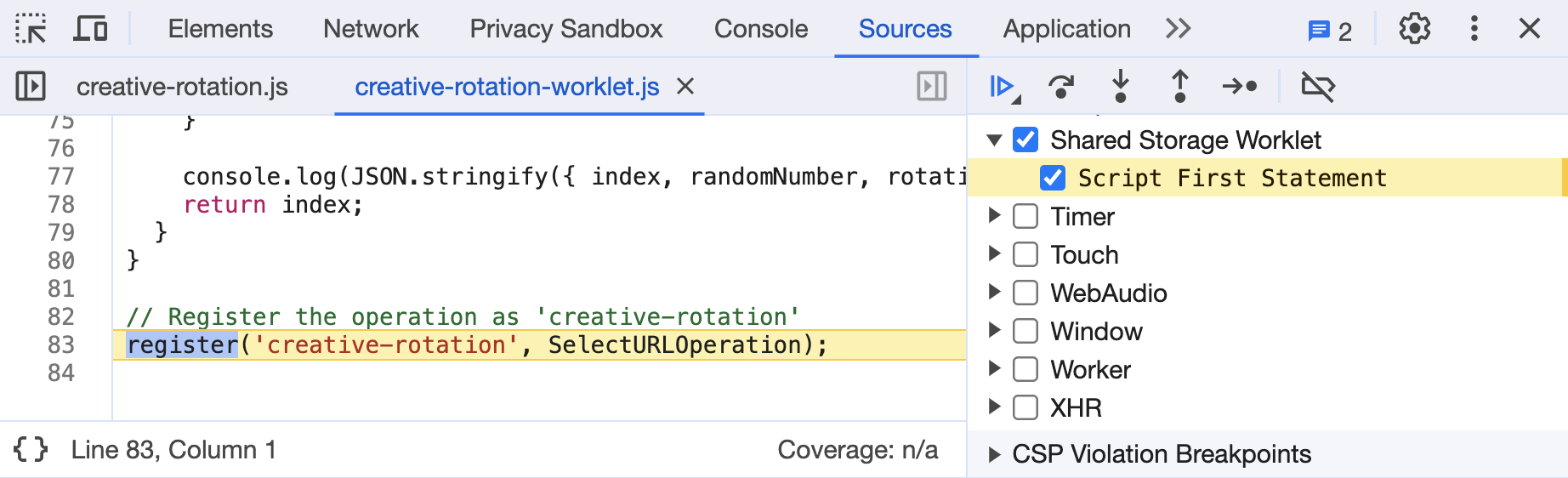1568x478 pixels.
Task: Toggle the device toolbar icon
Action: click(x=90, y=29)
